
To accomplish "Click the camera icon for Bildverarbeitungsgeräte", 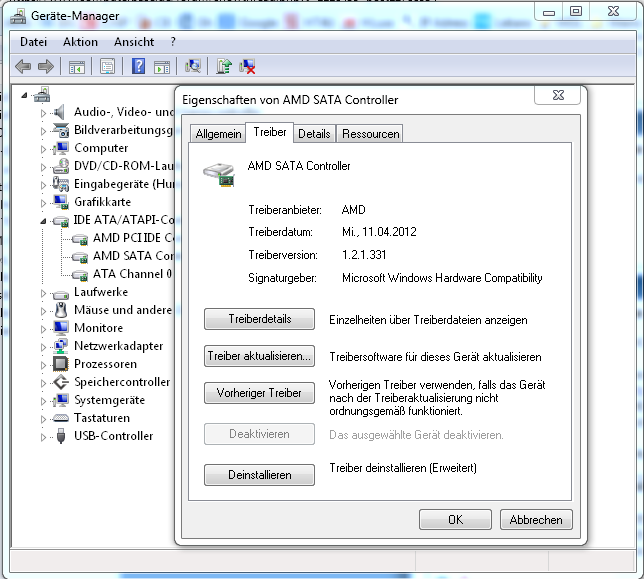I will [61, 130].
